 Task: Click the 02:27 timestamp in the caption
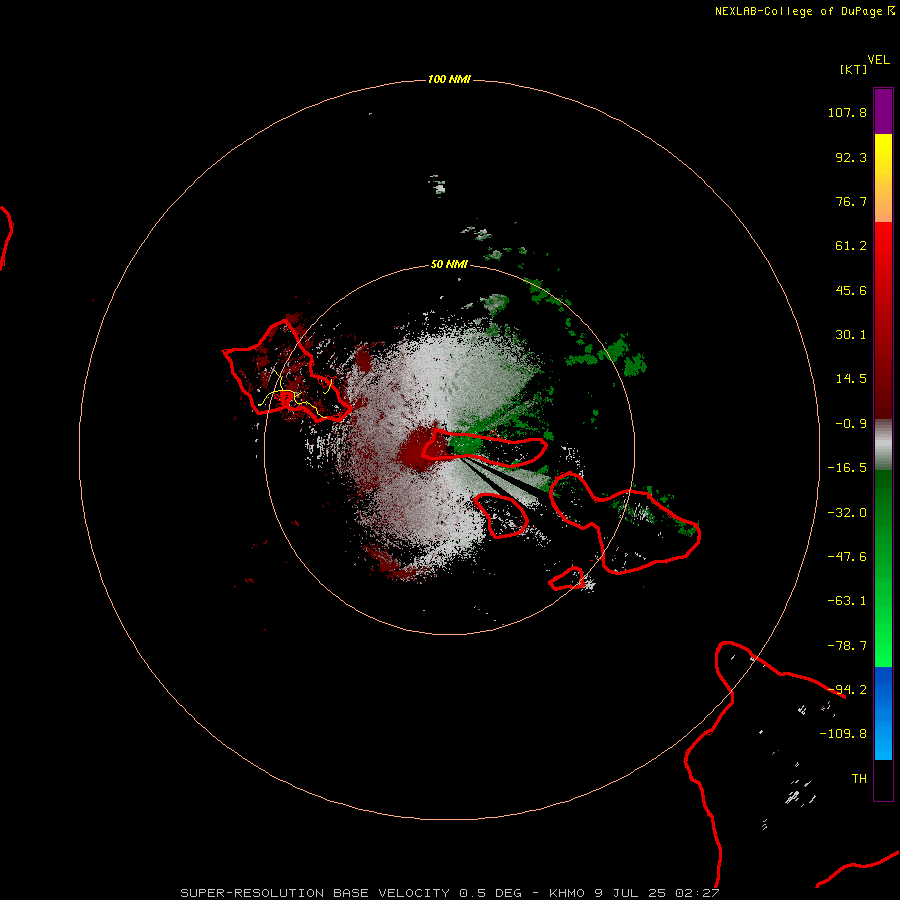tap(697, 893)
